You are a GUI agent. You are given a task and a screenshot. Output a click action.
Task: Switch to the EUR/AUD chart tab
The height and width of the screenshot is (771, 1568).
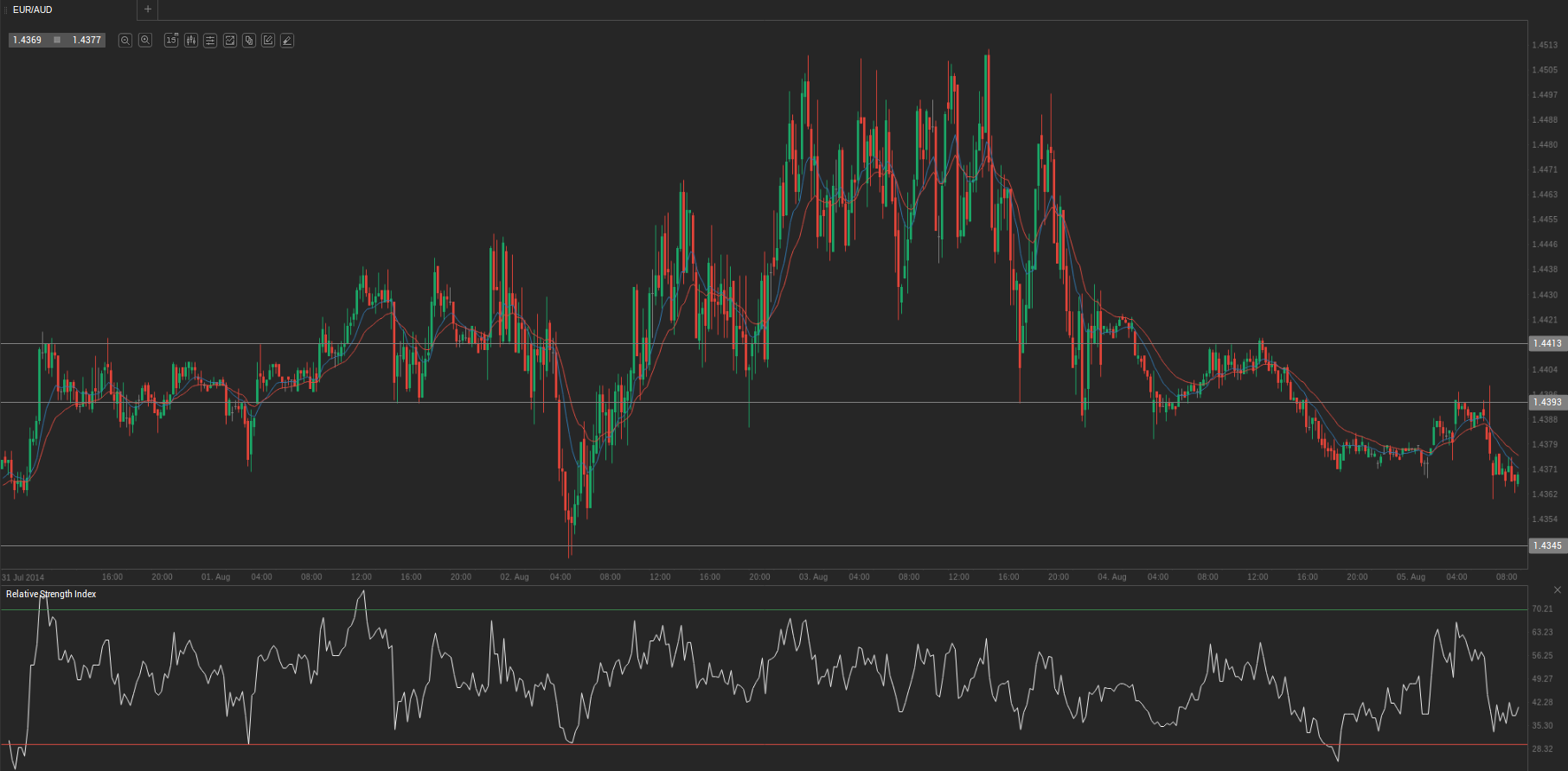tap(33, 10)
